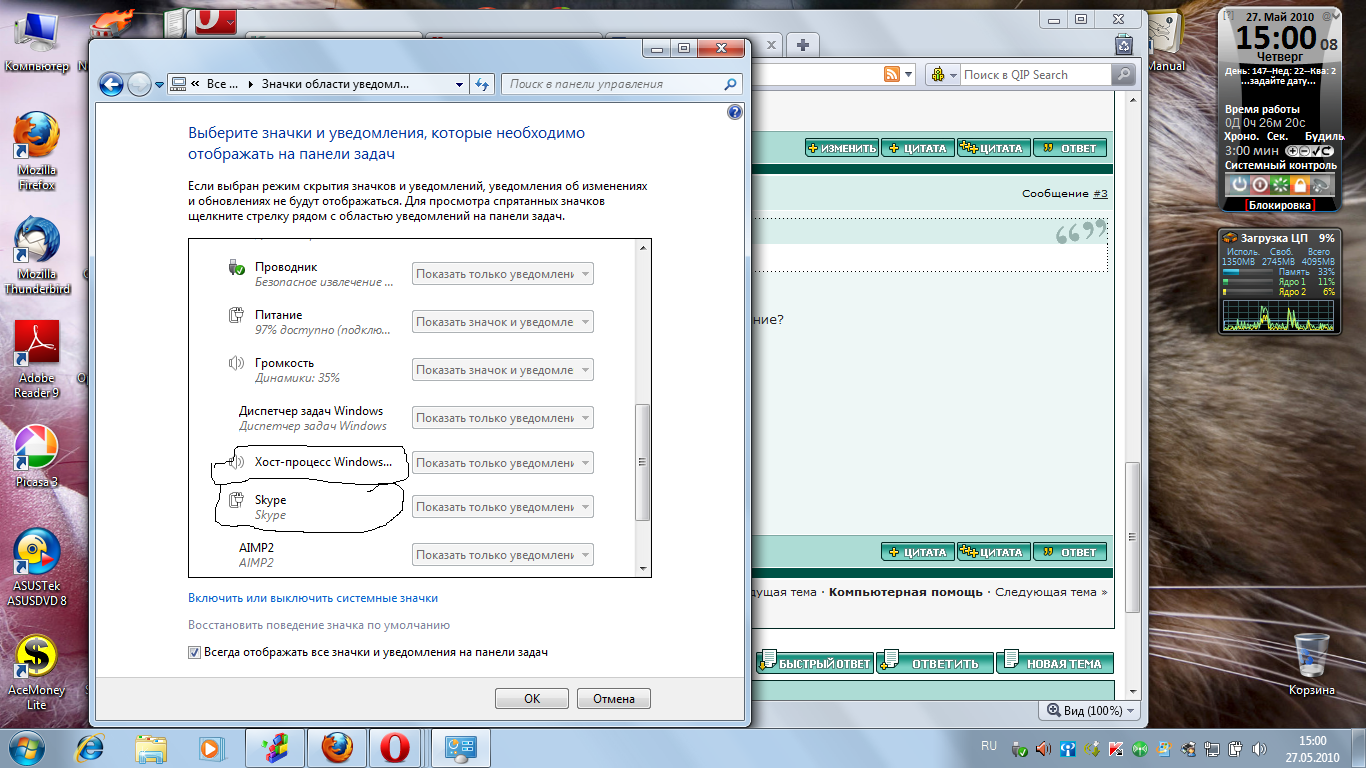Click the orange RSS feed icon in Opera
This screenshot has width=1366, height=768.
[891, 75]
